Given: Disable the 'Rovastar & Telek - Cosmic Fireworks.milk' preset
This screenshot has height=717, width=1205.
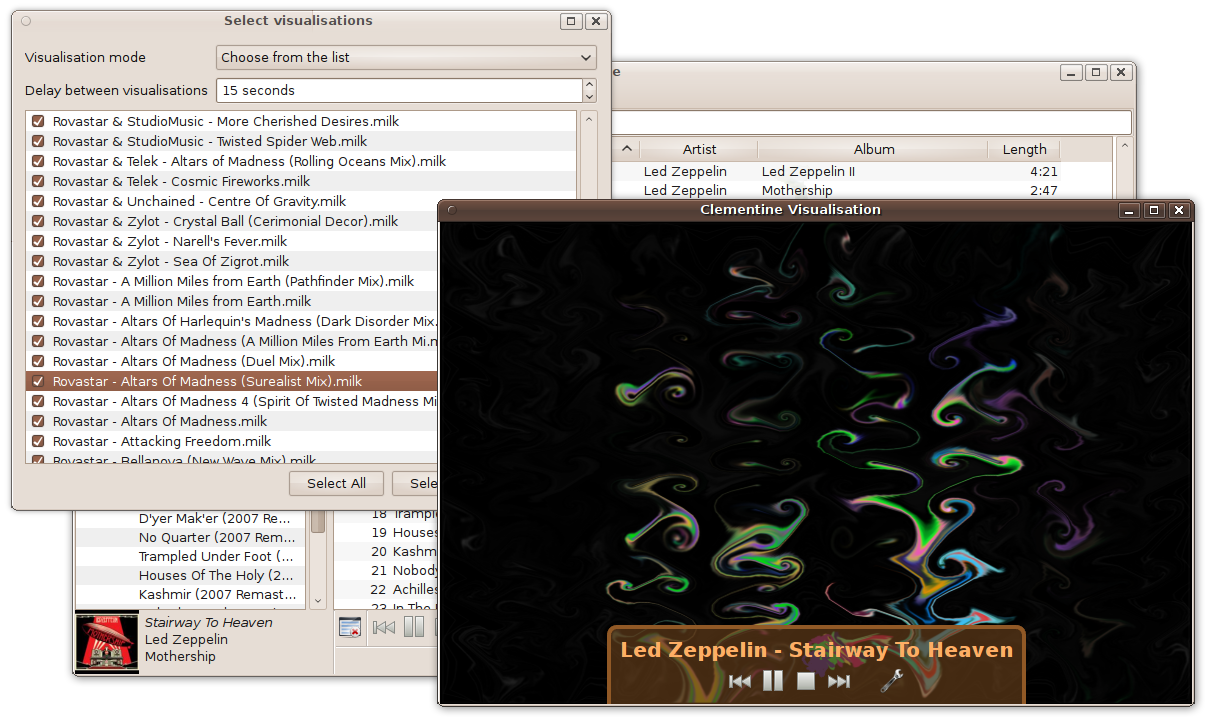Looking at the screenshot, I should click(38, 181).
